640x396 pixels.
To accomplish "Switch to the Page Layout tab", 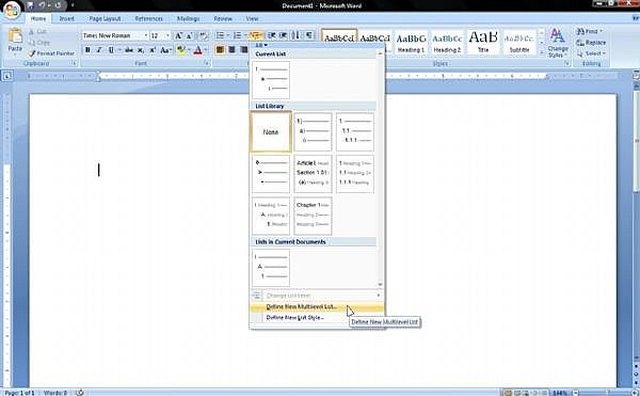I will coord(104,19).
